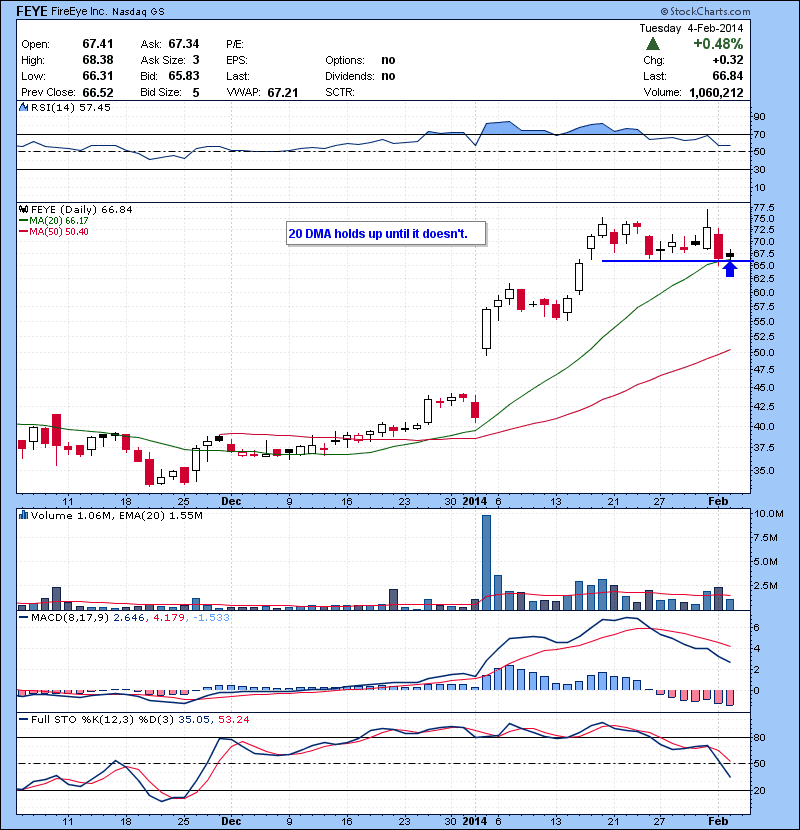Click the 20 DMA annotation text box
Screen dimensions: 800x830
[x=386, y=233]
